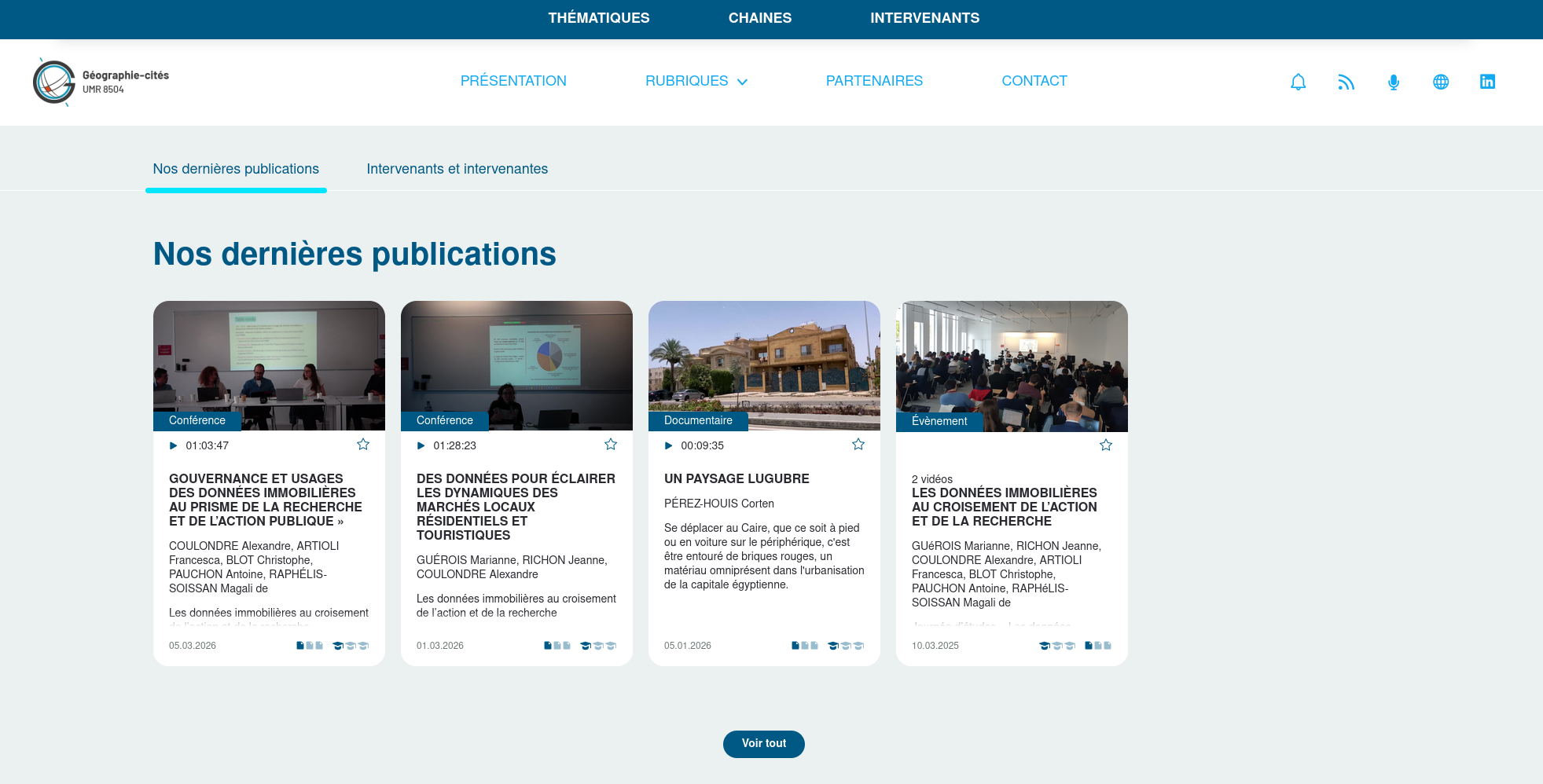Play the 01:03:47 conference video
This screenshot has height=784, width=1543.
173,445
